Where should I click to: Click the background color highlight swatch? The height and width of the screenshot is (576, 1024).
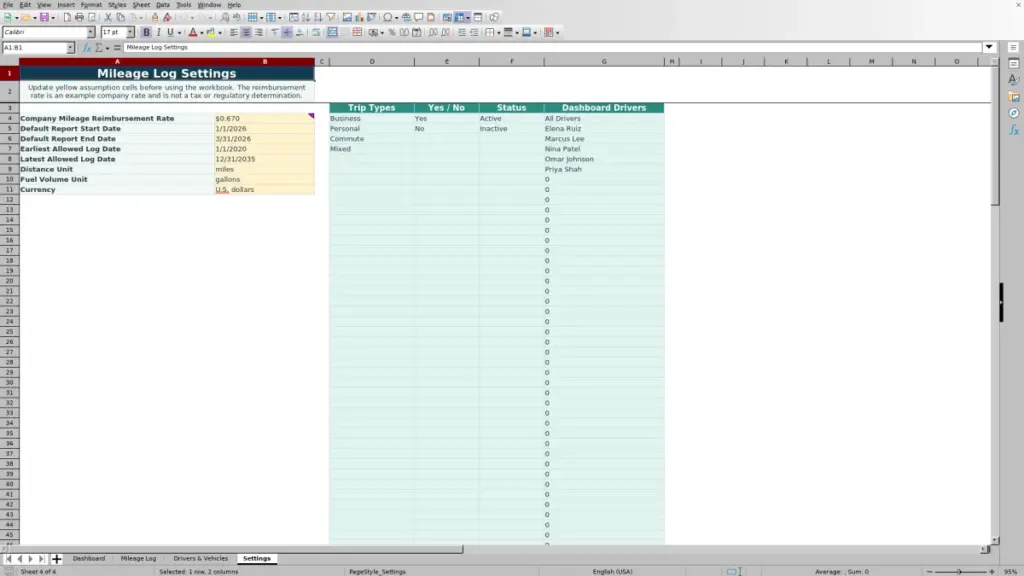(211, 33)
